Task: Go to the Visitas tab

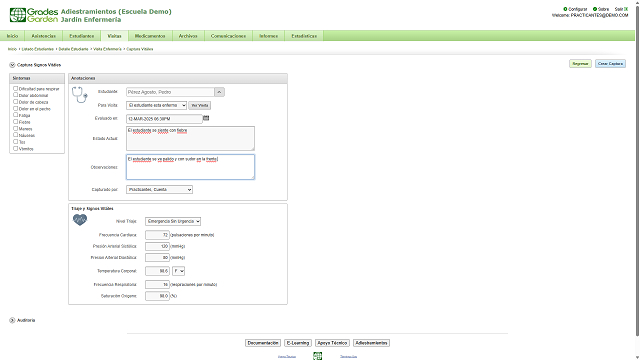Action: pyautogui.click(x=114, y=36)
